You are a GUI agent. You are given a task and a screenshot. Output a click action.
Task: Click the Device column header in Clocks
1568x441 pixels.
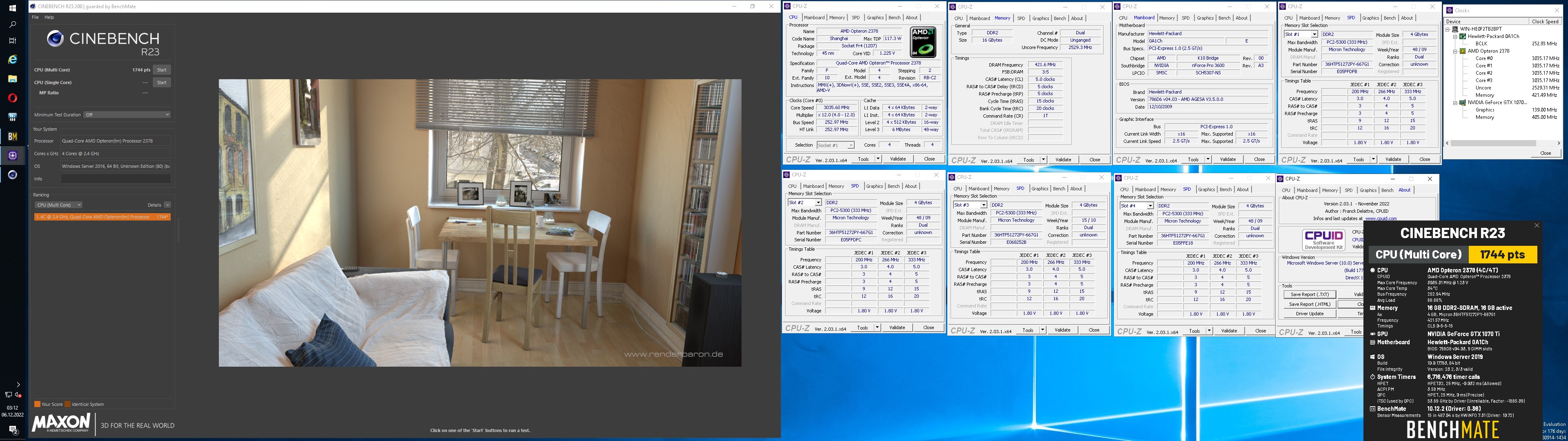(x=1486, y=21)
